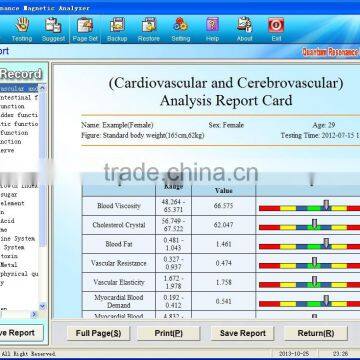
Task: Click the 'Age: 29' text
Action: [x=324, y=125]
